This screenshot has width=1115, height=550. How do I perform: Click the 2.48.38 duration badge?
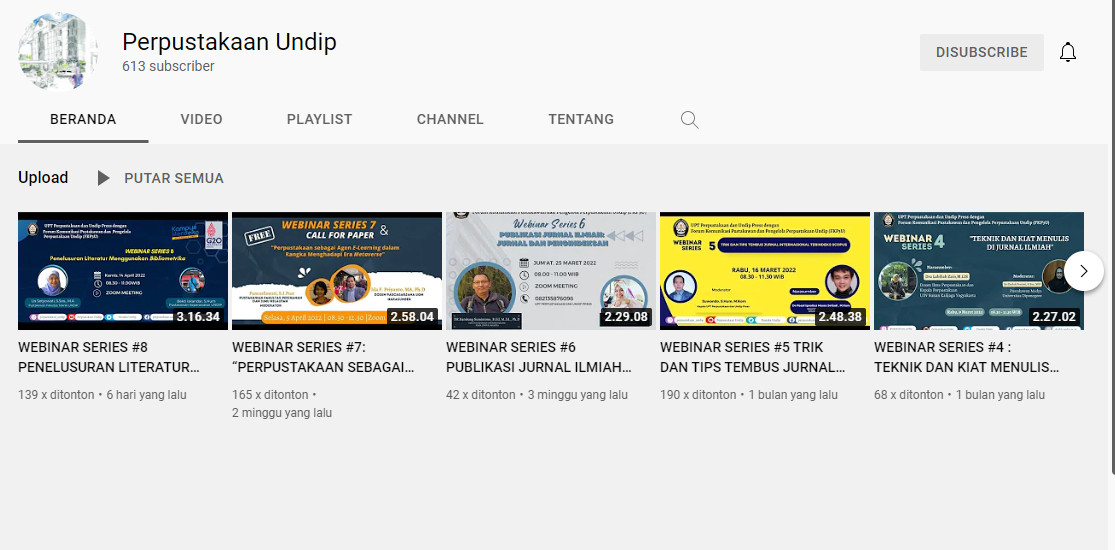[x=841, y=317]
